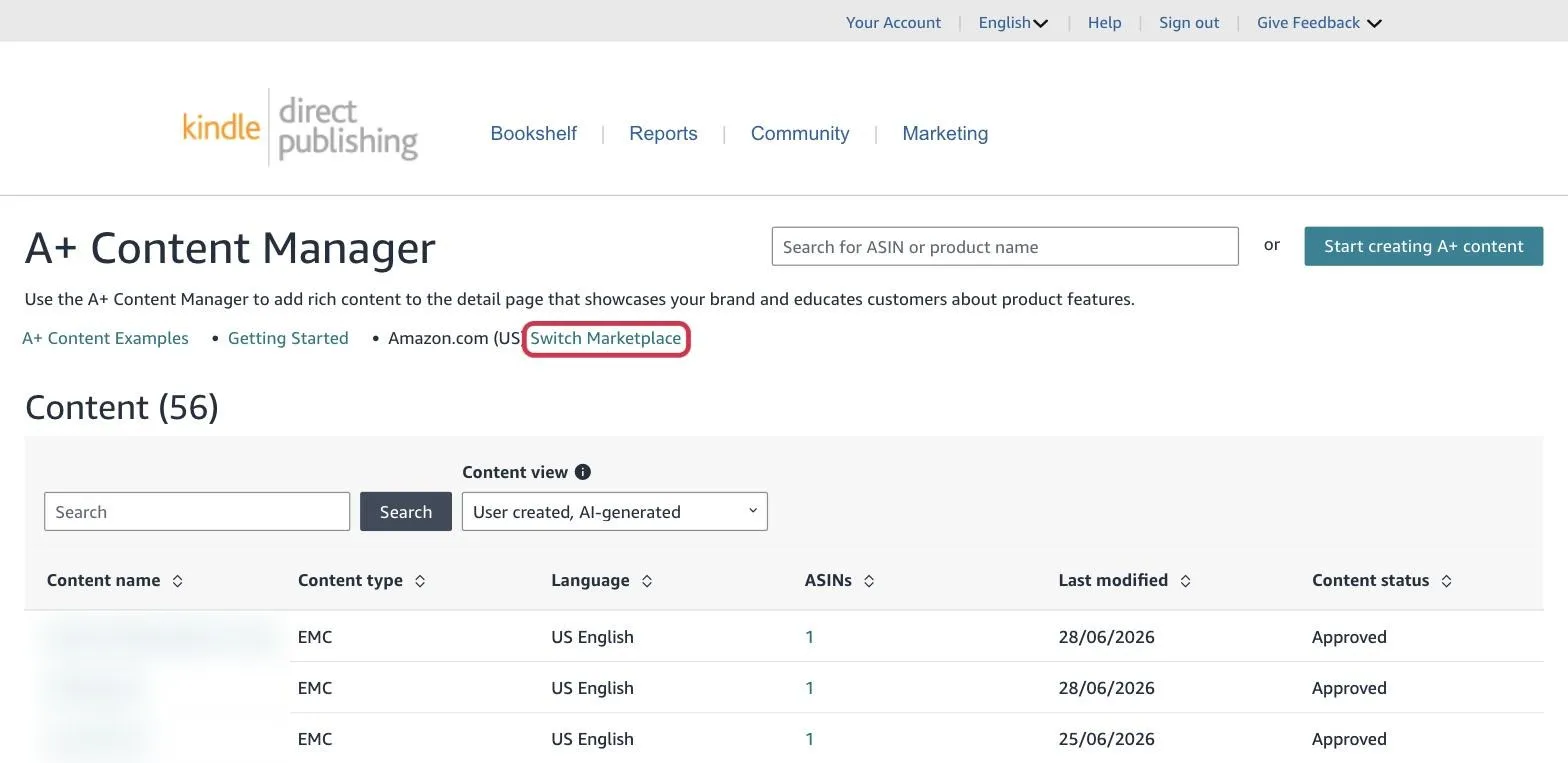Open the Content view dropdown
The height and width of the screenshot is (763, 1568).
pyautogui.click(x=614, y=511)
